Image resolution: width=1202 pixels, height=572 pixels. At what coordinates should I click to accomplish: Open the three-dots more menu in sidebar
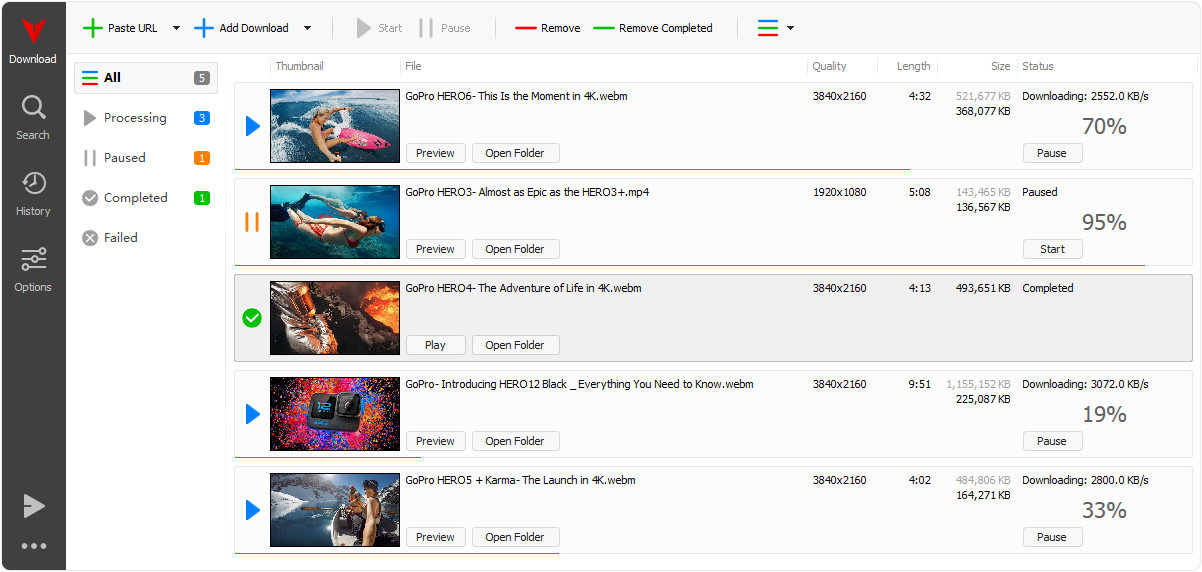pyautogui.click(x=34, y=546)
